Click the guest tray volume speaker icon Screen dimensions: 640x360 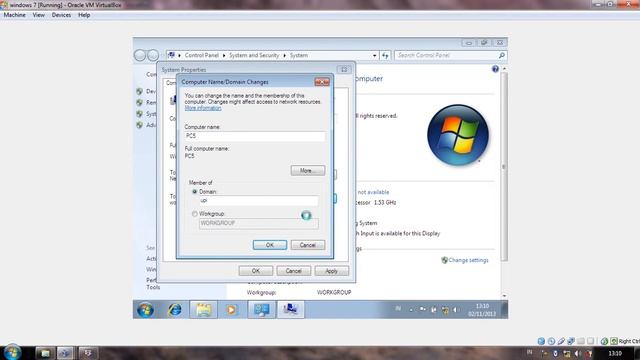coord(456,310)
